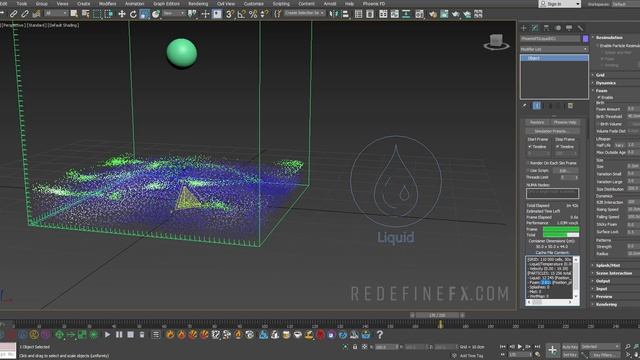Select the Link tool in main toolbar

(x=13, y=14)
